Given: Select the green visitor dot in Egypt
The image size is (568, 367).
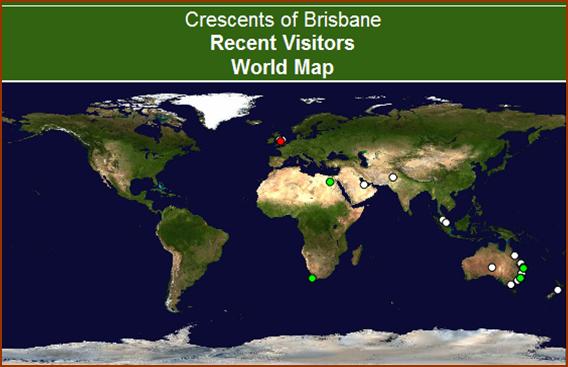Looking at the screenshot, I should pyautogui.click(x=330, y=182).
